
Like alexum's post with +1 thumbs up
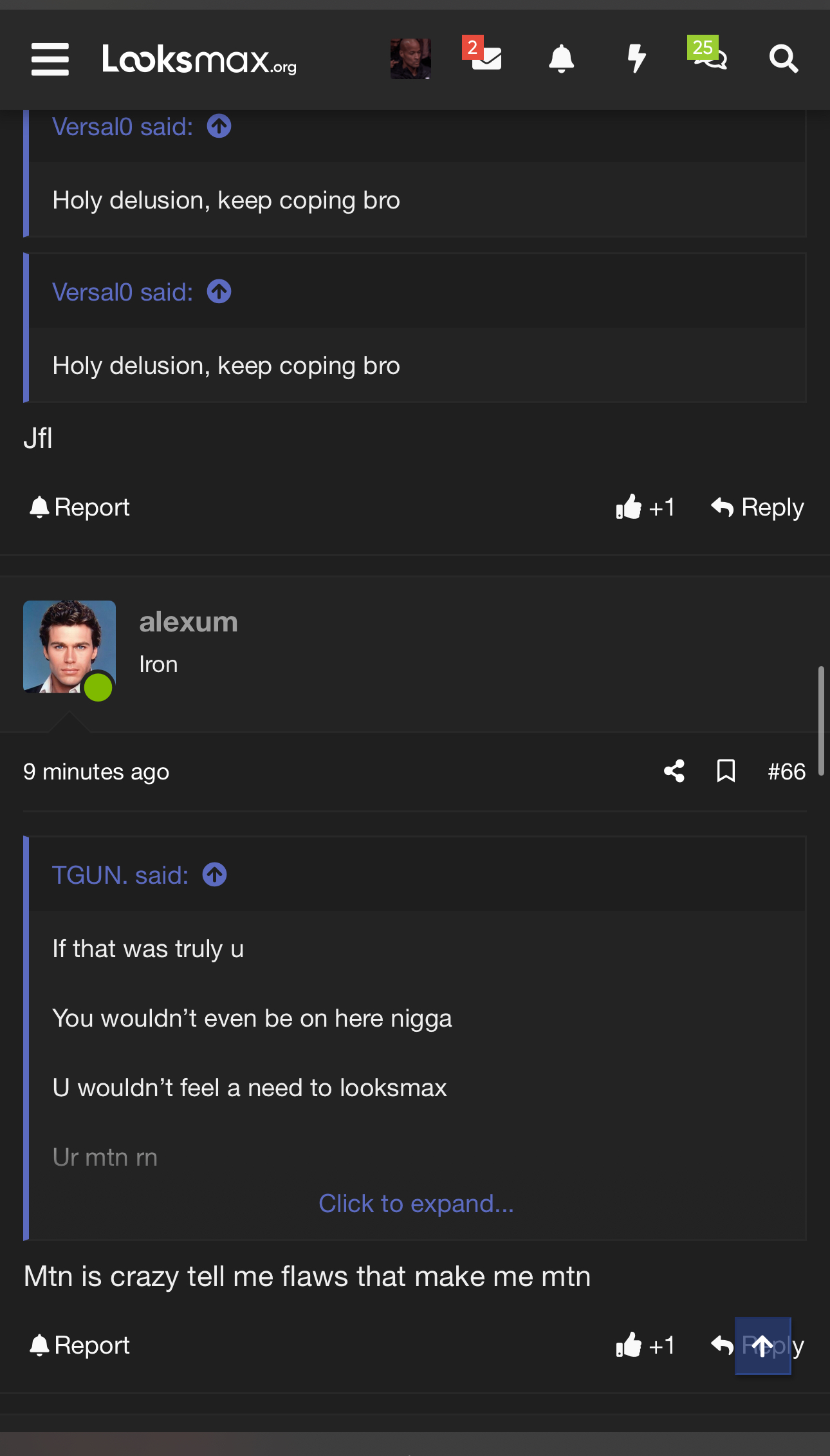[645, 1345]
